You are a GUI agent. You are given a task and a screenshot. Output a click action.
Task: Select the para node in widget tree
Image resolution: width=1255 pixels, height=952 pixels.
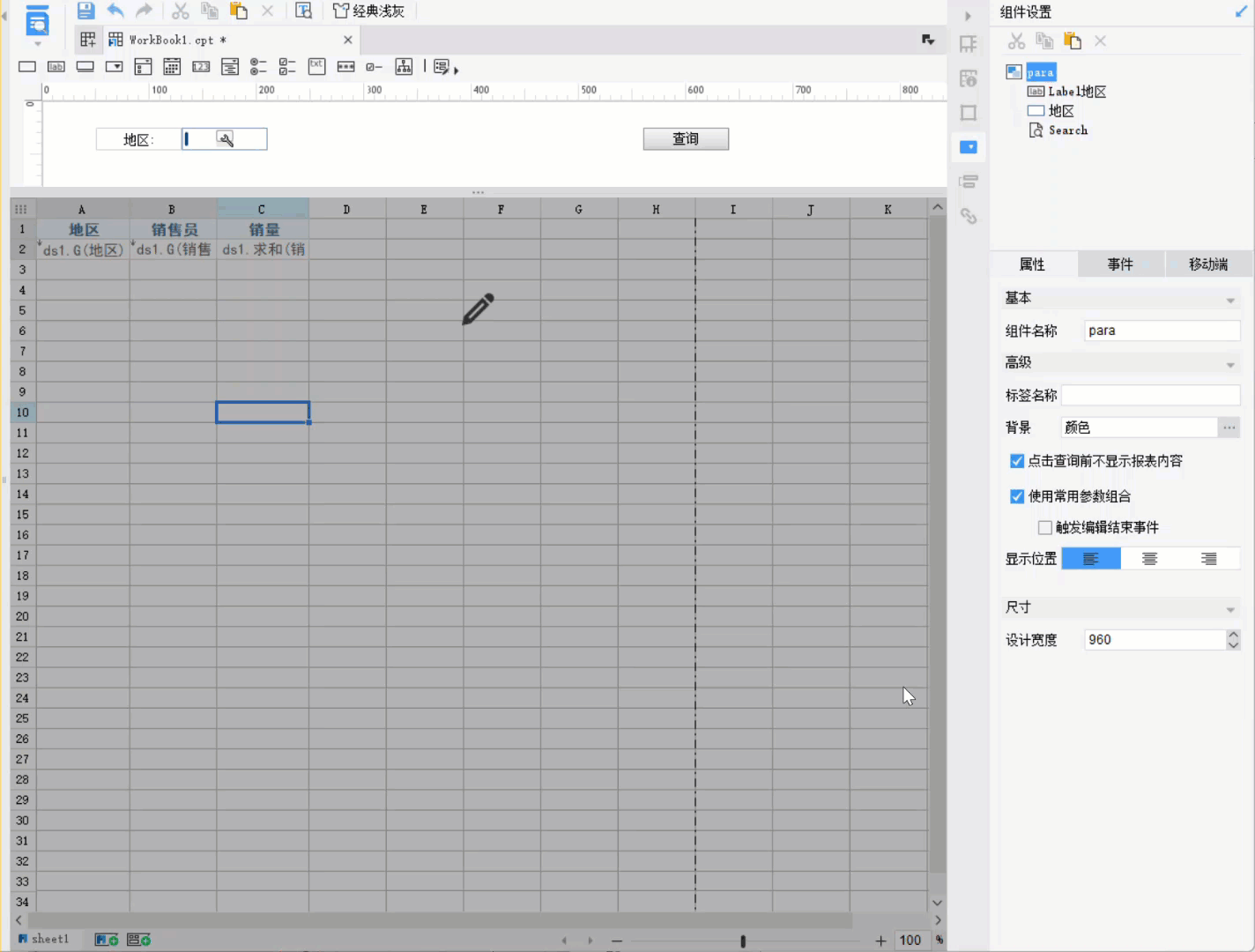click(x=1040, y=72)
